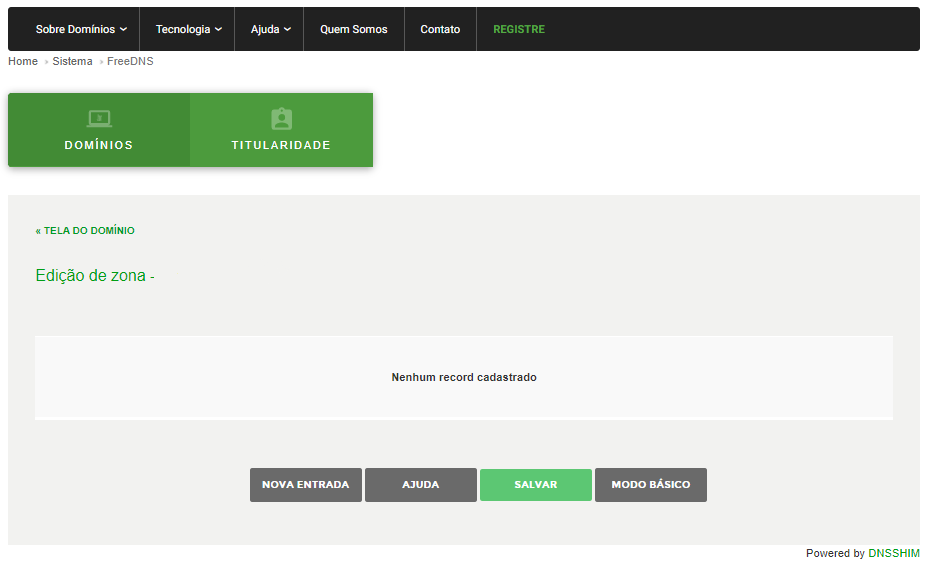Open the Sobre Domínios dropdown menu
Image resolution: width=925 pixels, height=564 pixels.
click(x=80, y=30)
